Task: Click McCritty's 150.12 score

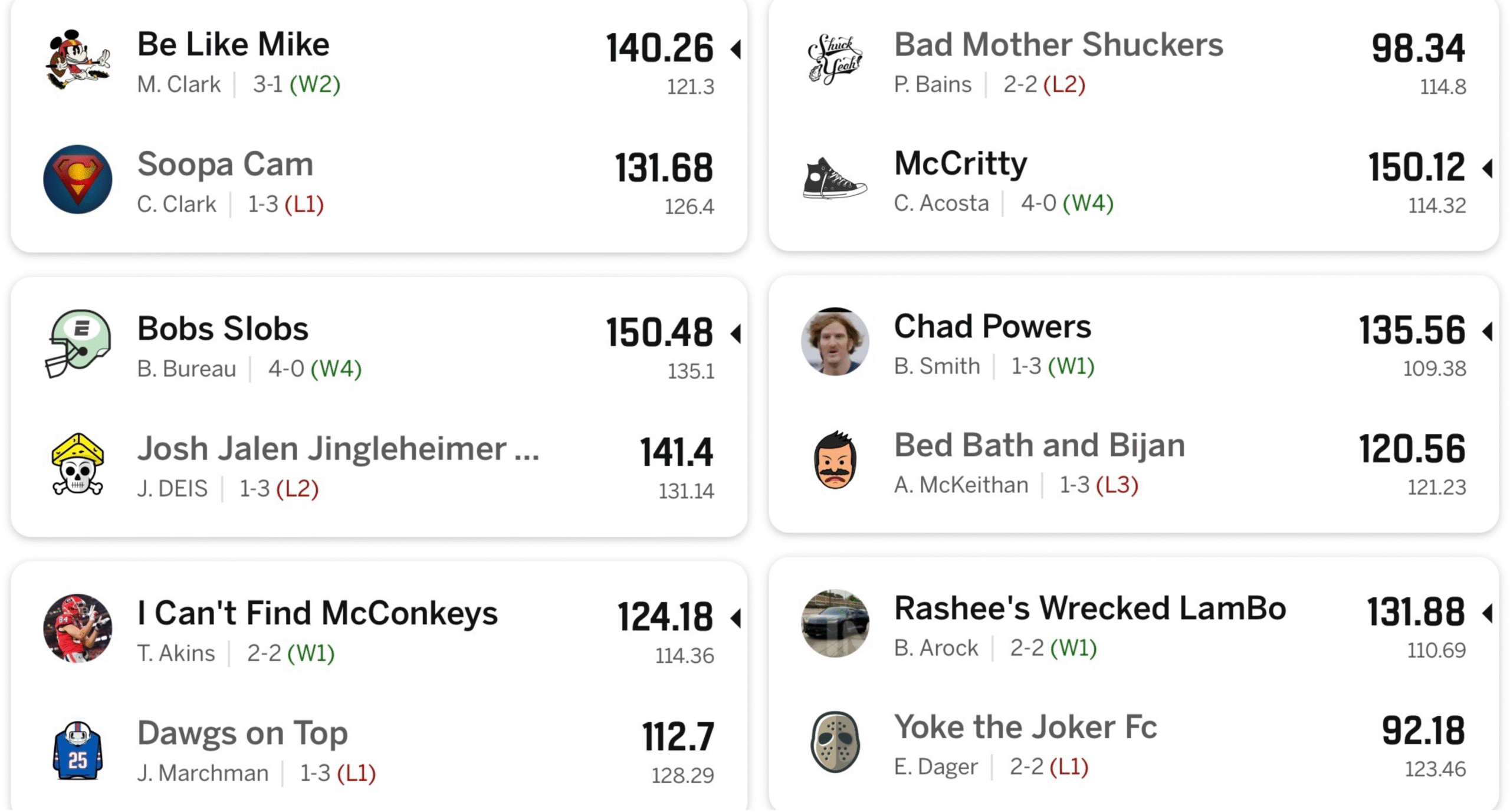Action: point(1416,167)
